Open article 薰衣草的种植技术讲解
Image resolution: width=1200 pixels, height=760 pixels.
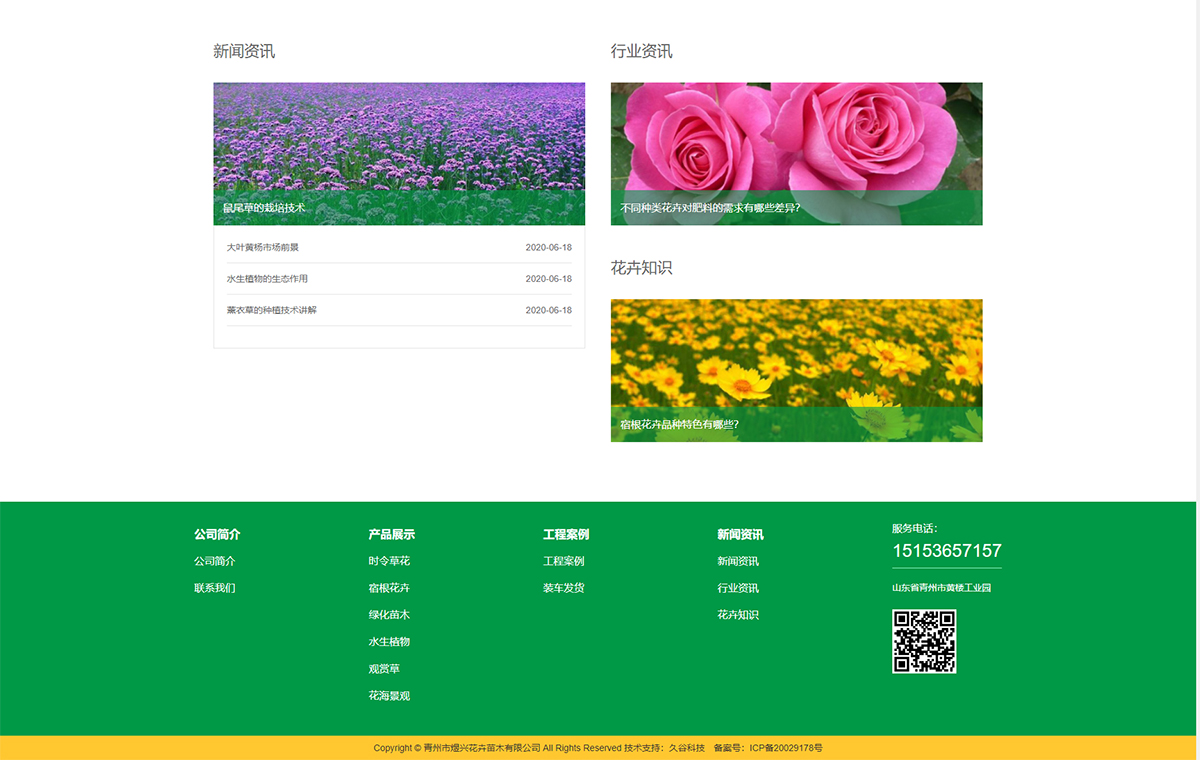pos(272,310)
